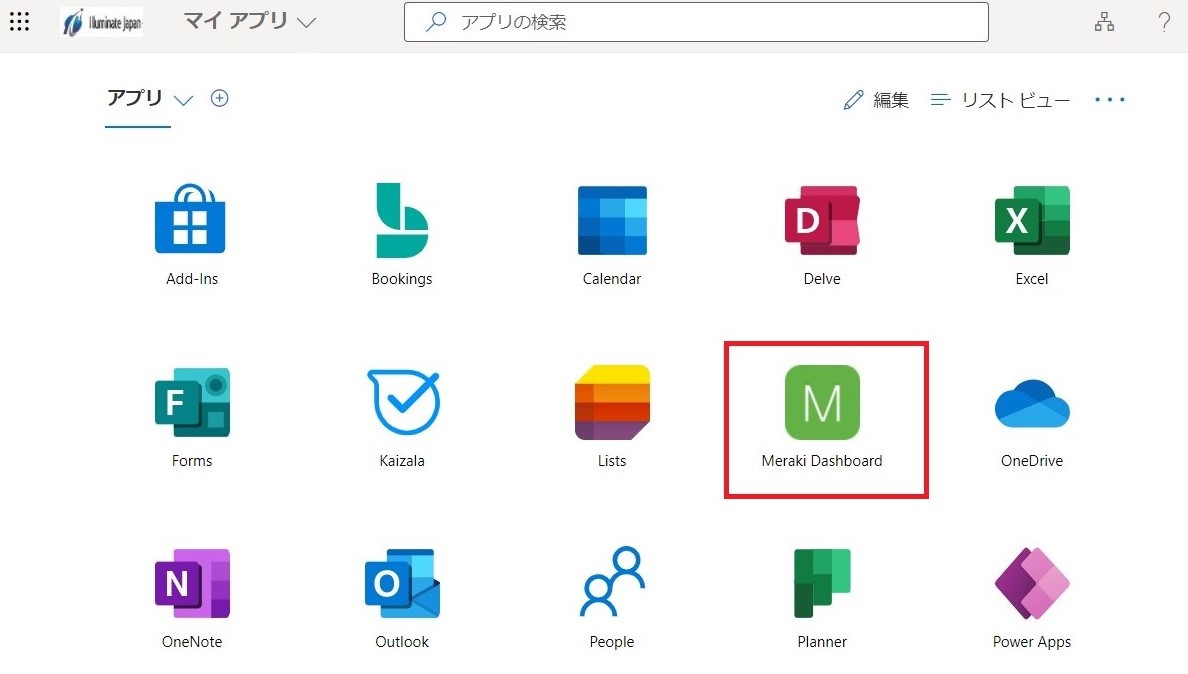This screenshot has width=1188, height=674.
Task: Click the 編集 edit button
Action: click(x=877, y=99)
